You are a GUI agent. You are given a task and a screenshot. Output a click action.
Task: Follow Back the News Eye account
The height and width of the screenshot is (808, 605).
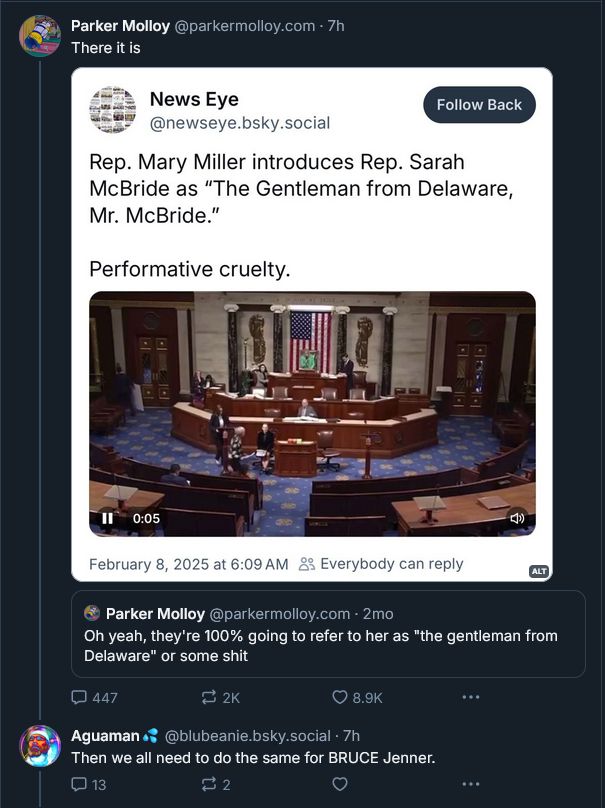479,104
